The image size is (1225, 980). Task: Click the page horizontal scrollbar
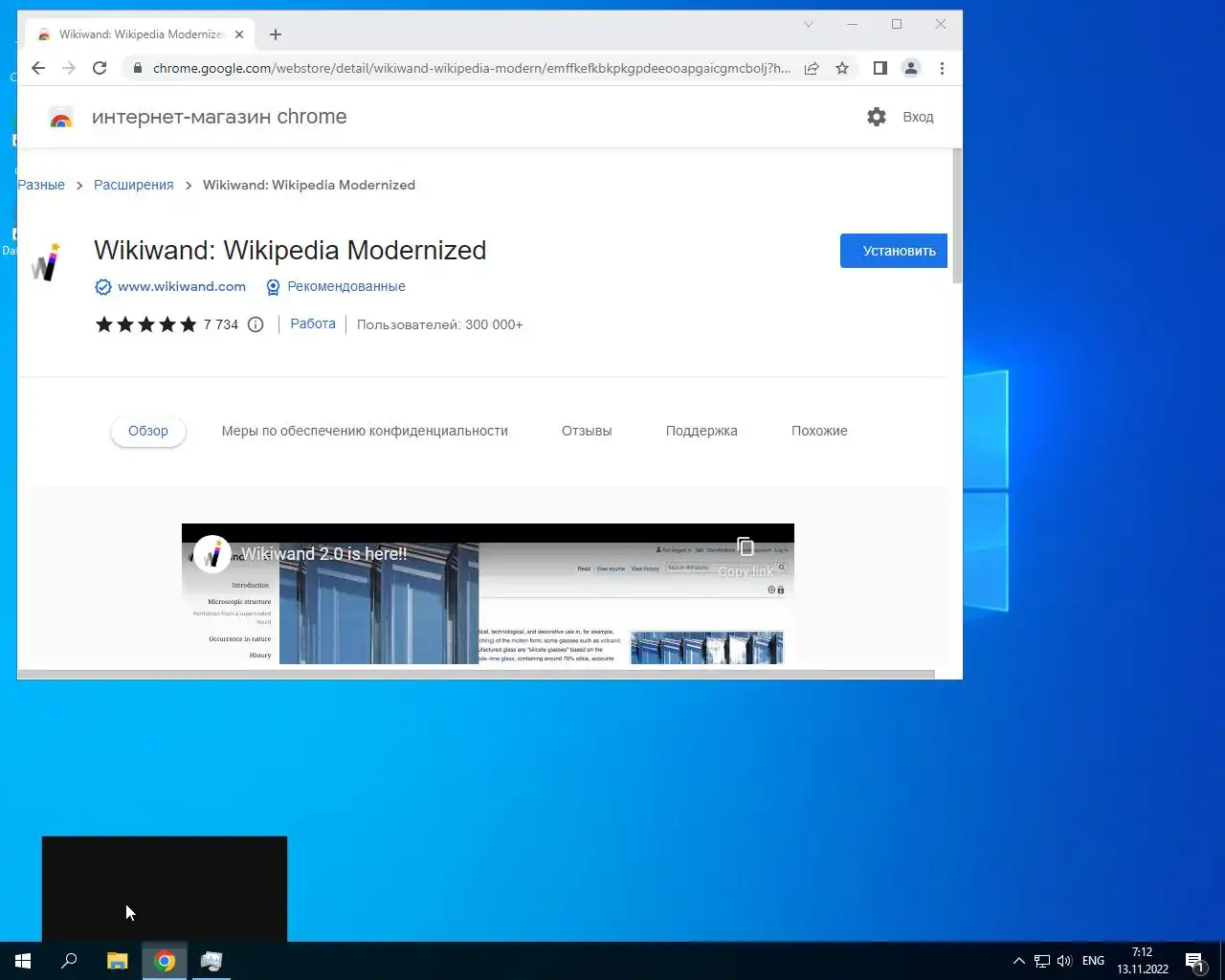tap(476, 674)
